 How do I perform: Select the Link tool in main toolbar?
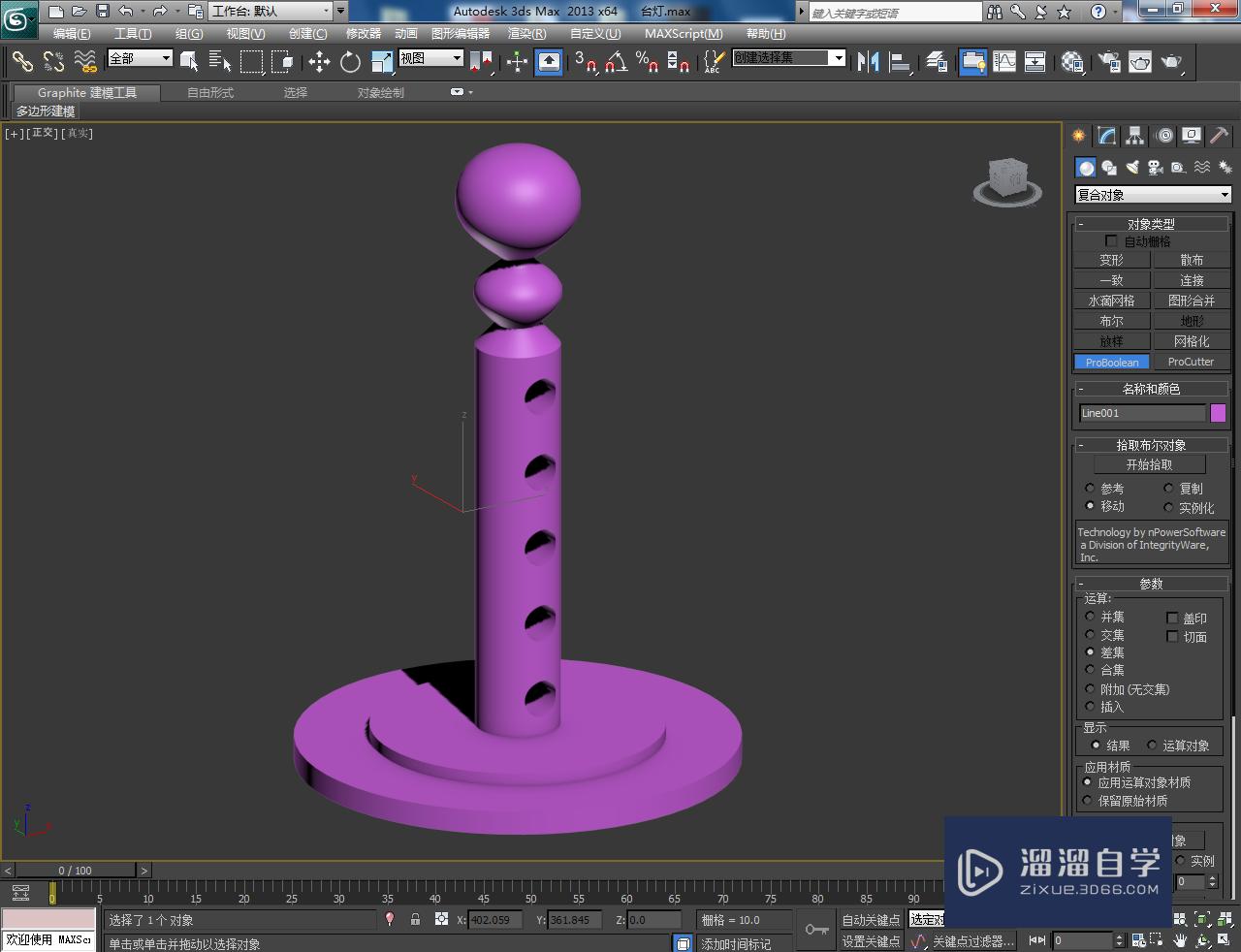click(21, 62)
